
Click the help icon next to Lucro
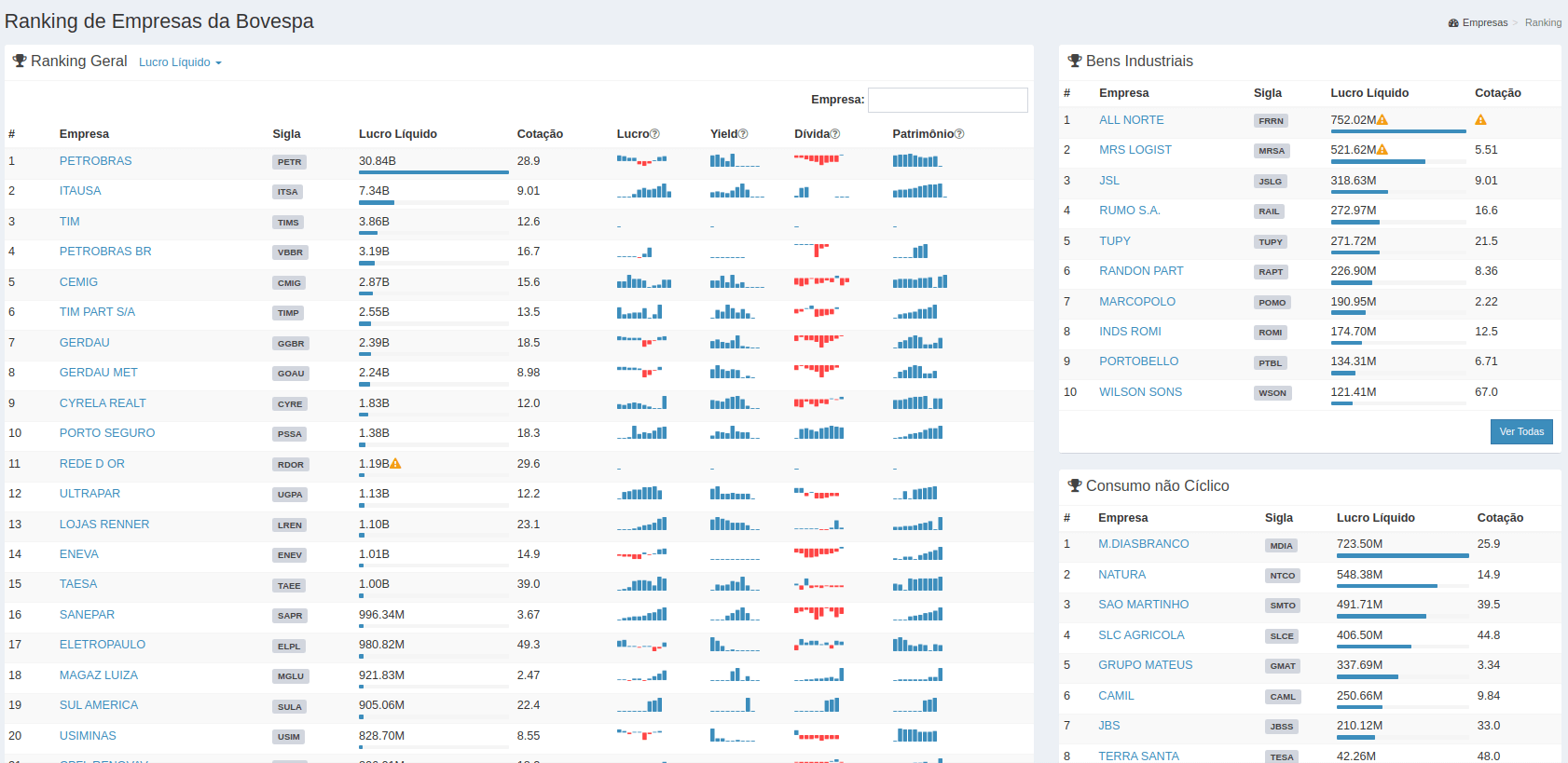(654, 134)
